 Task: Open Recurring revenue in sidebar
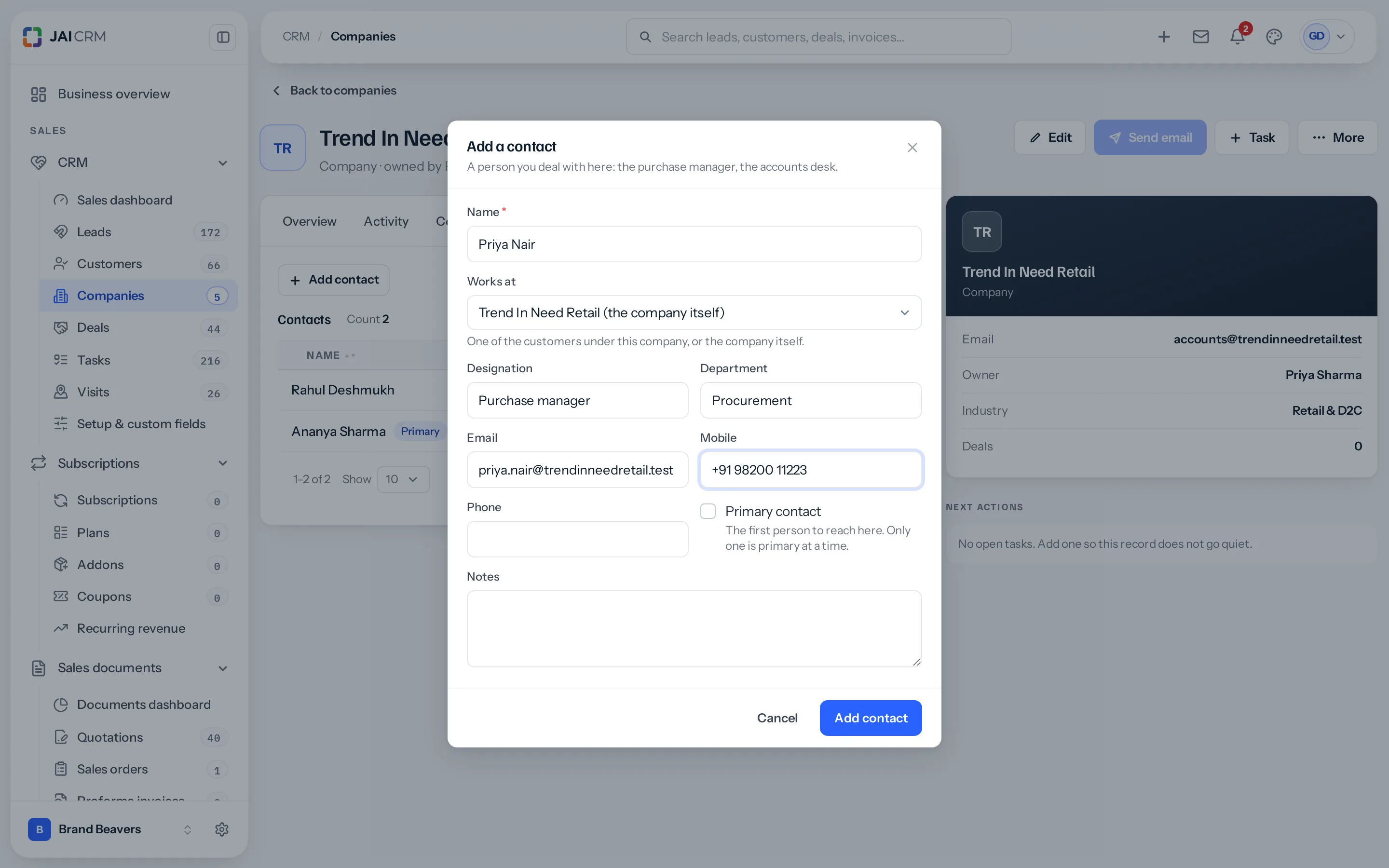(x=139, y=628)
